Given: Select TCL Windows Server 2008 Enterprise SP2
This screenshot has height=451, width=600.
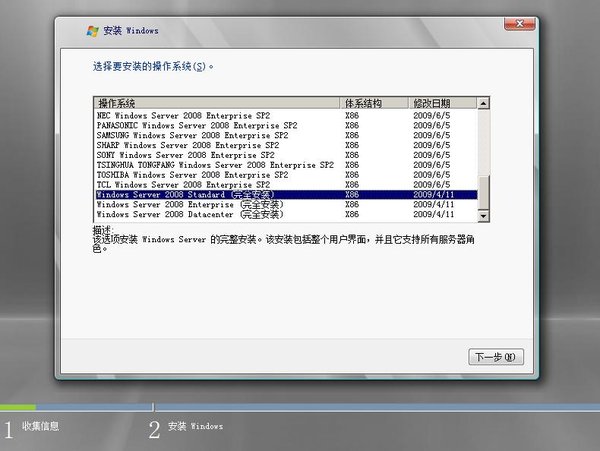Looking at the screenshot, I should click(x=286, y=185).
